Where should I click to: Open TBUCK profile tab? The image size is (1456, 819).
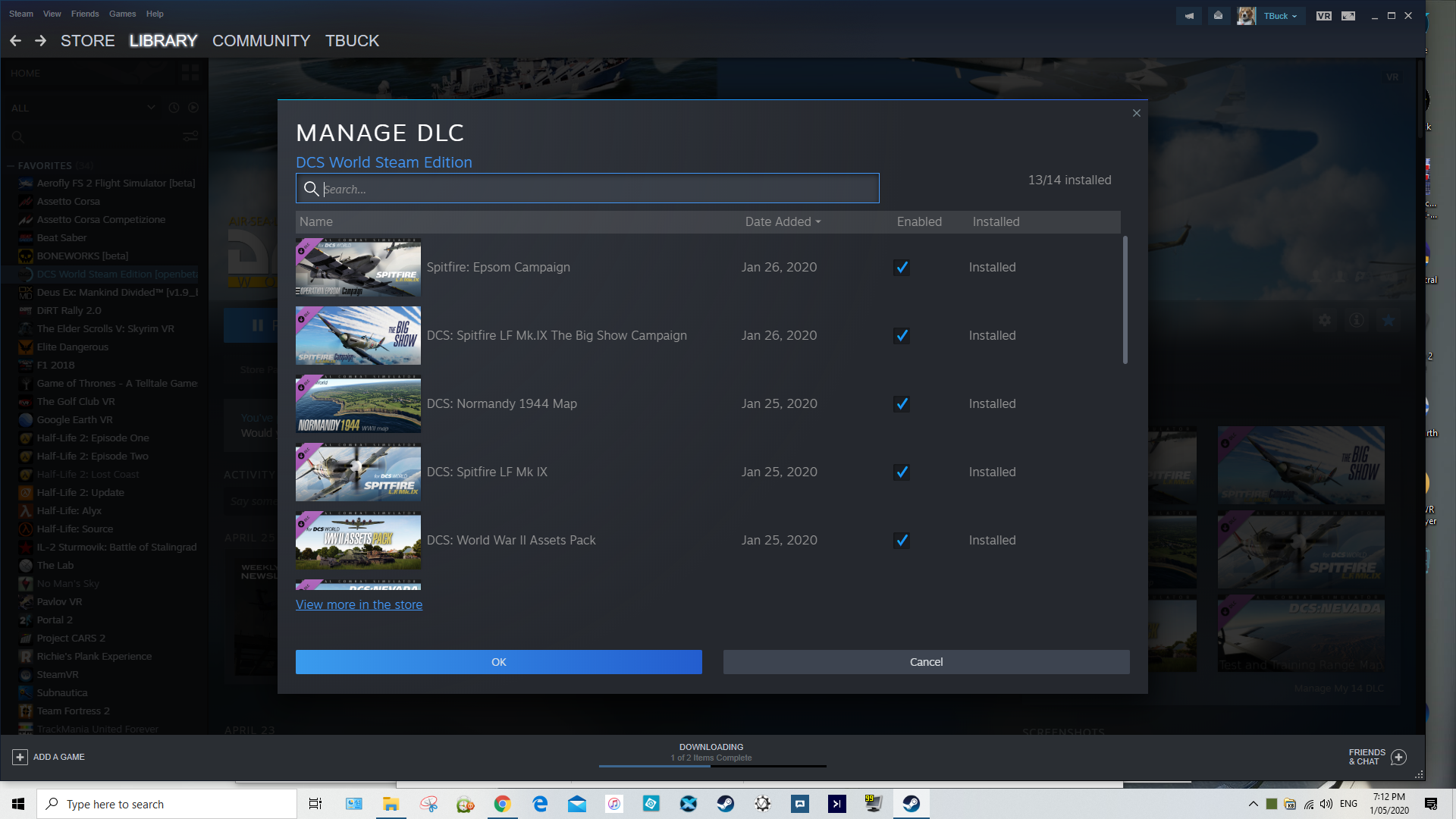tap(352, 41)
